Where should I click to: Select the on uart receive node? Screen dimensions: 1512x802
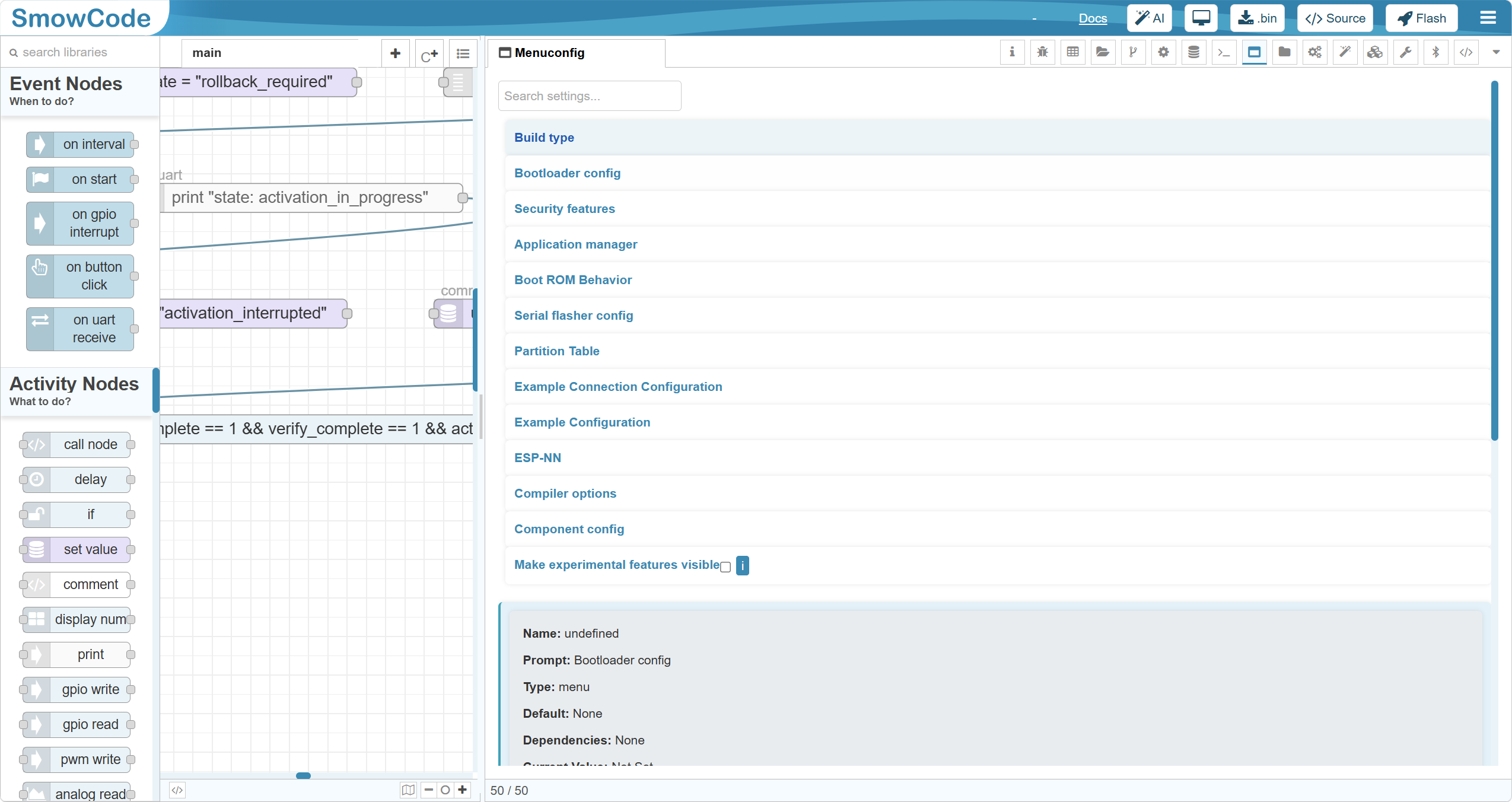pos(80,329)
